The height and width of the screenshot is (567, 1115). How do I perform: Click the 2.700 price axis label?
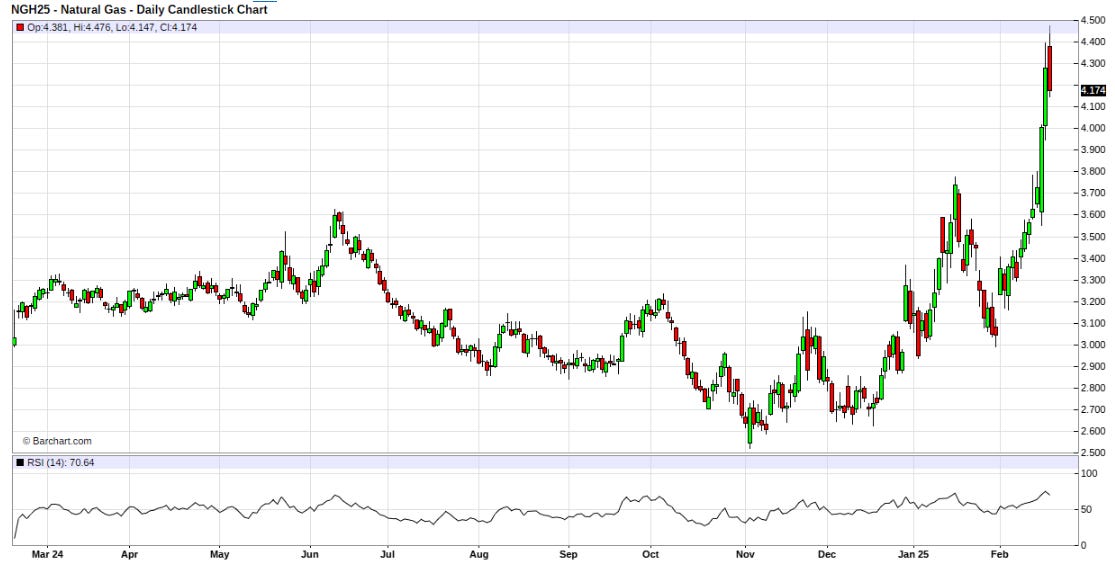1092,410
